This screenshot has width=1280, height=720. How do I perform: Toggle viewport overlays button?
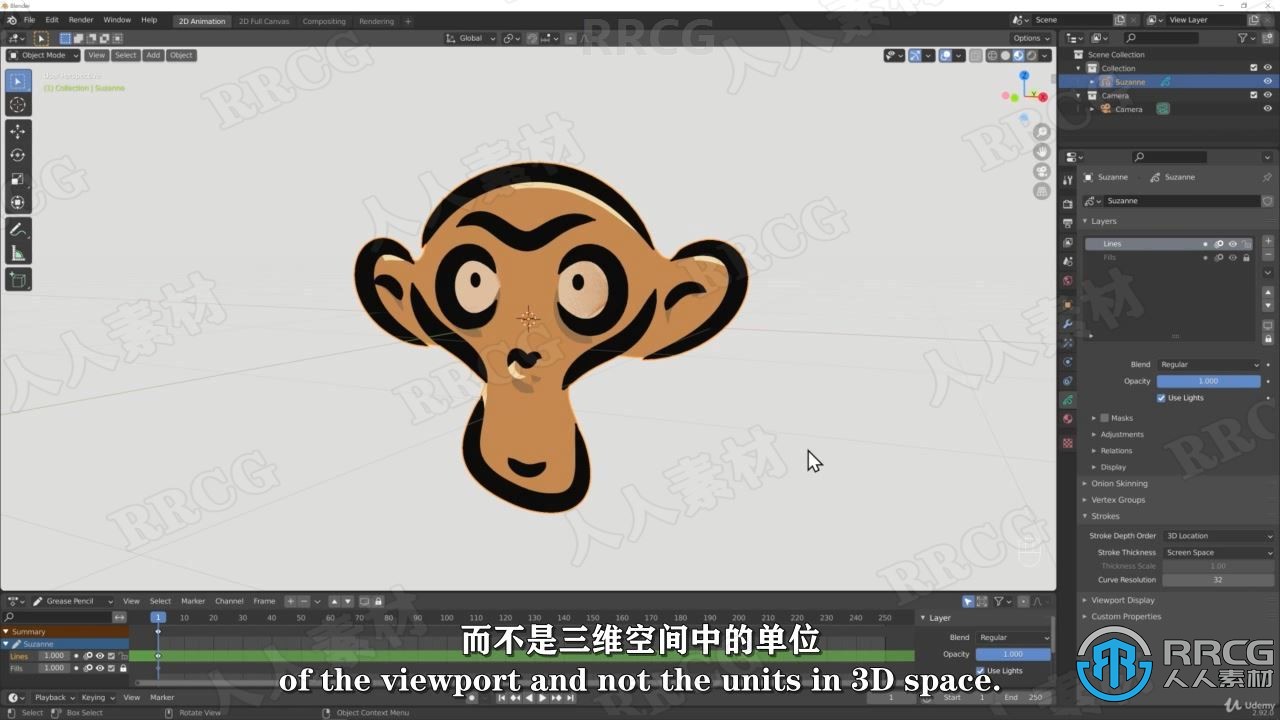coord(945,55)
